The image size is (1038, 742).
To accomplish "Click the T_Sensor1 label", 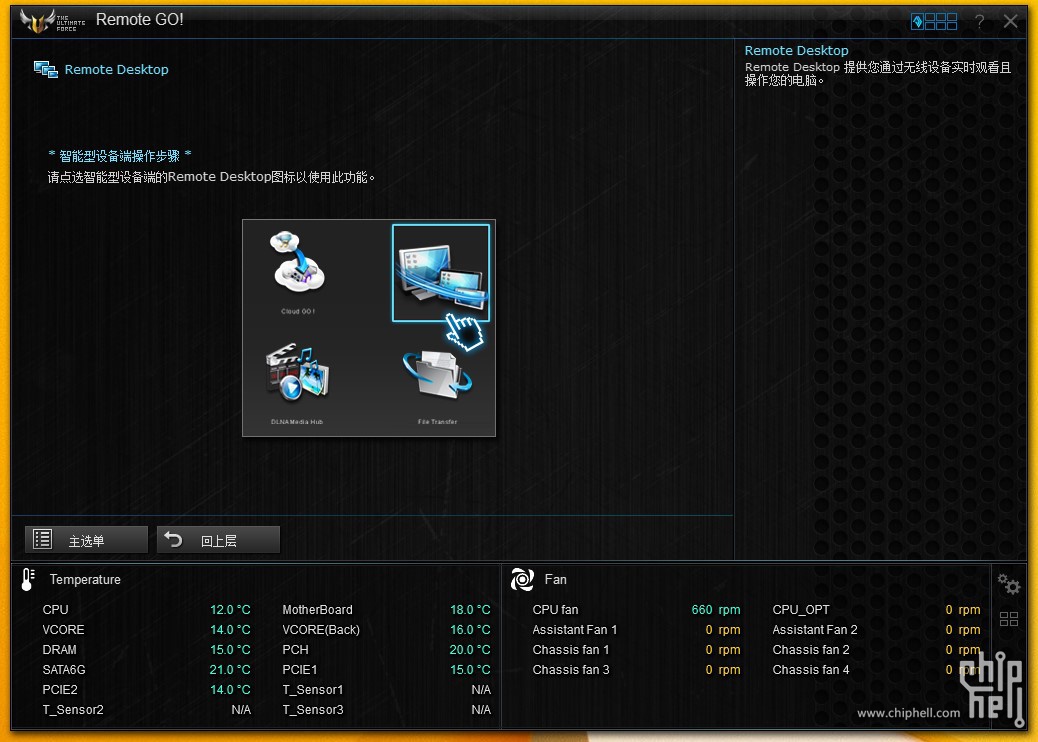I will 313,690.
